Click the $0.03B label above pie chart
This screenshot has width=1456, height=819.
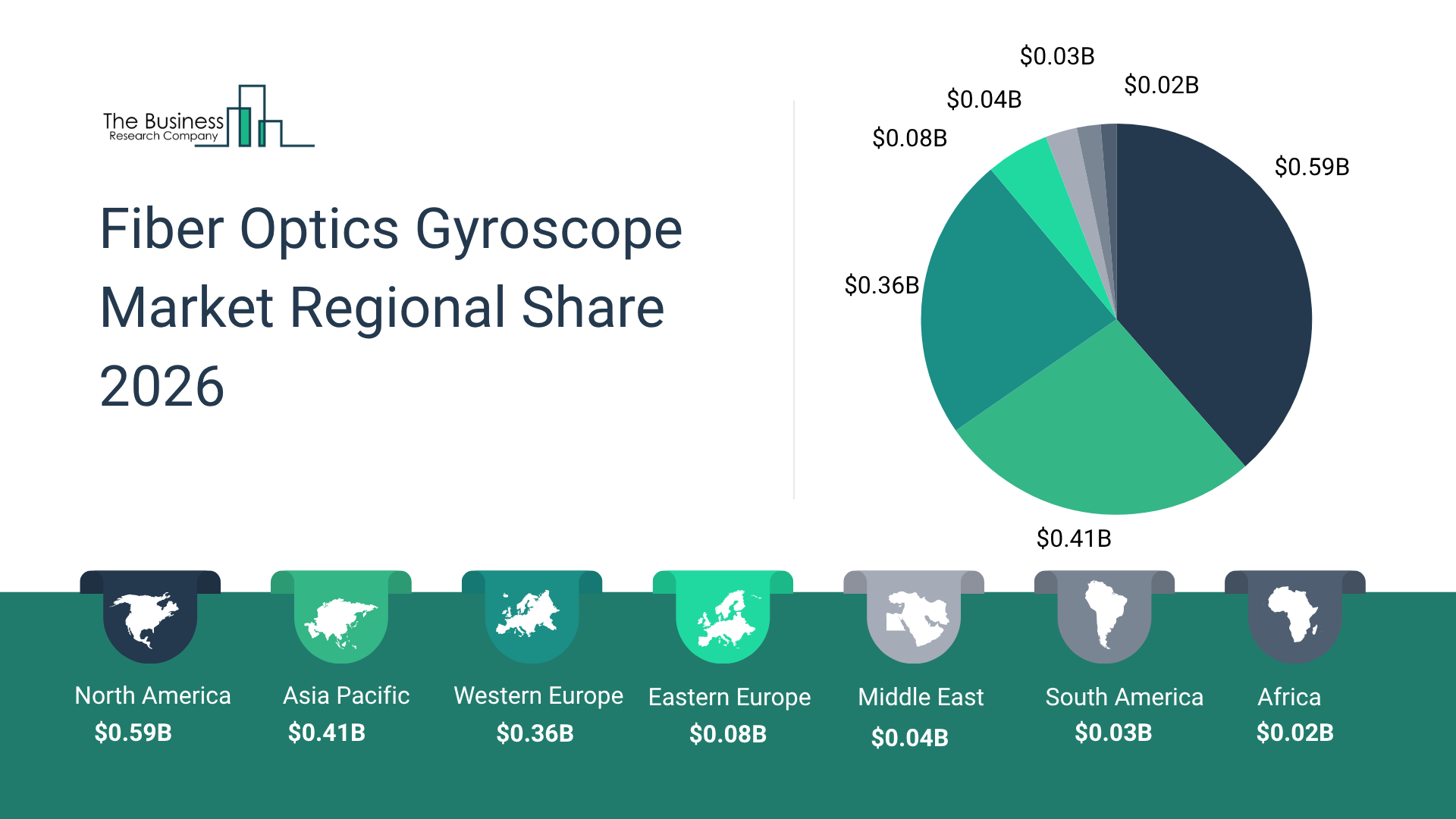pos(1056,56)
